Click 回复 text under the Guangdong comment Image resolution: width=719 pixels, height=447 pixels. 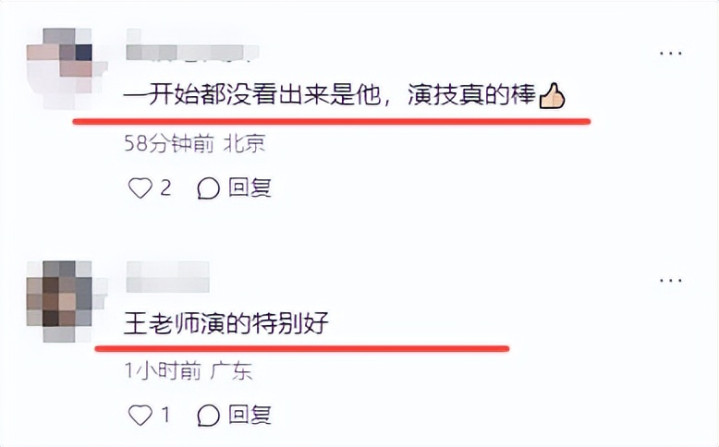250,415
